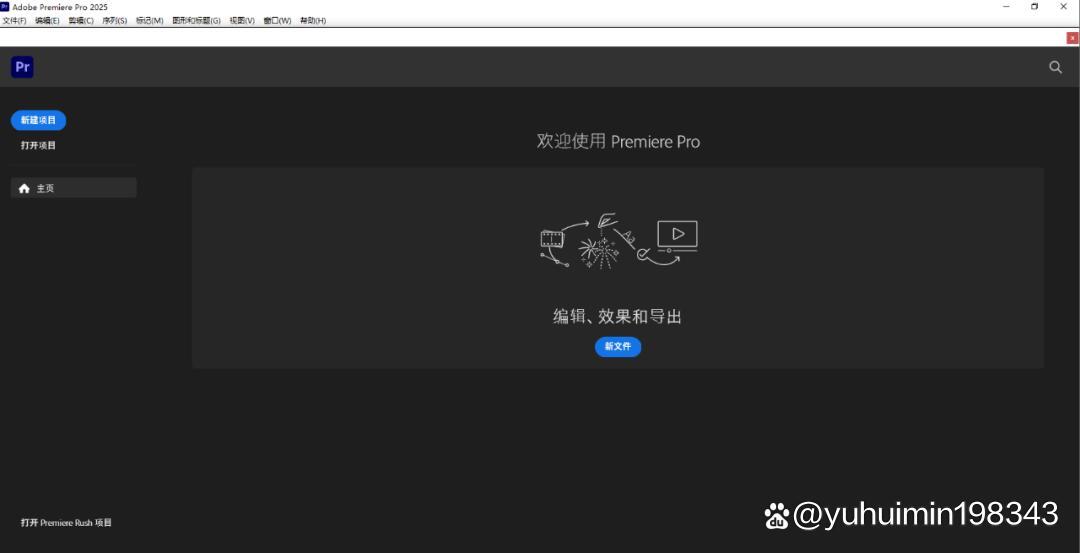This screenshot has width=1080, height=553.
Task: Open the 视图(V) menu
Action: (242, 21)
